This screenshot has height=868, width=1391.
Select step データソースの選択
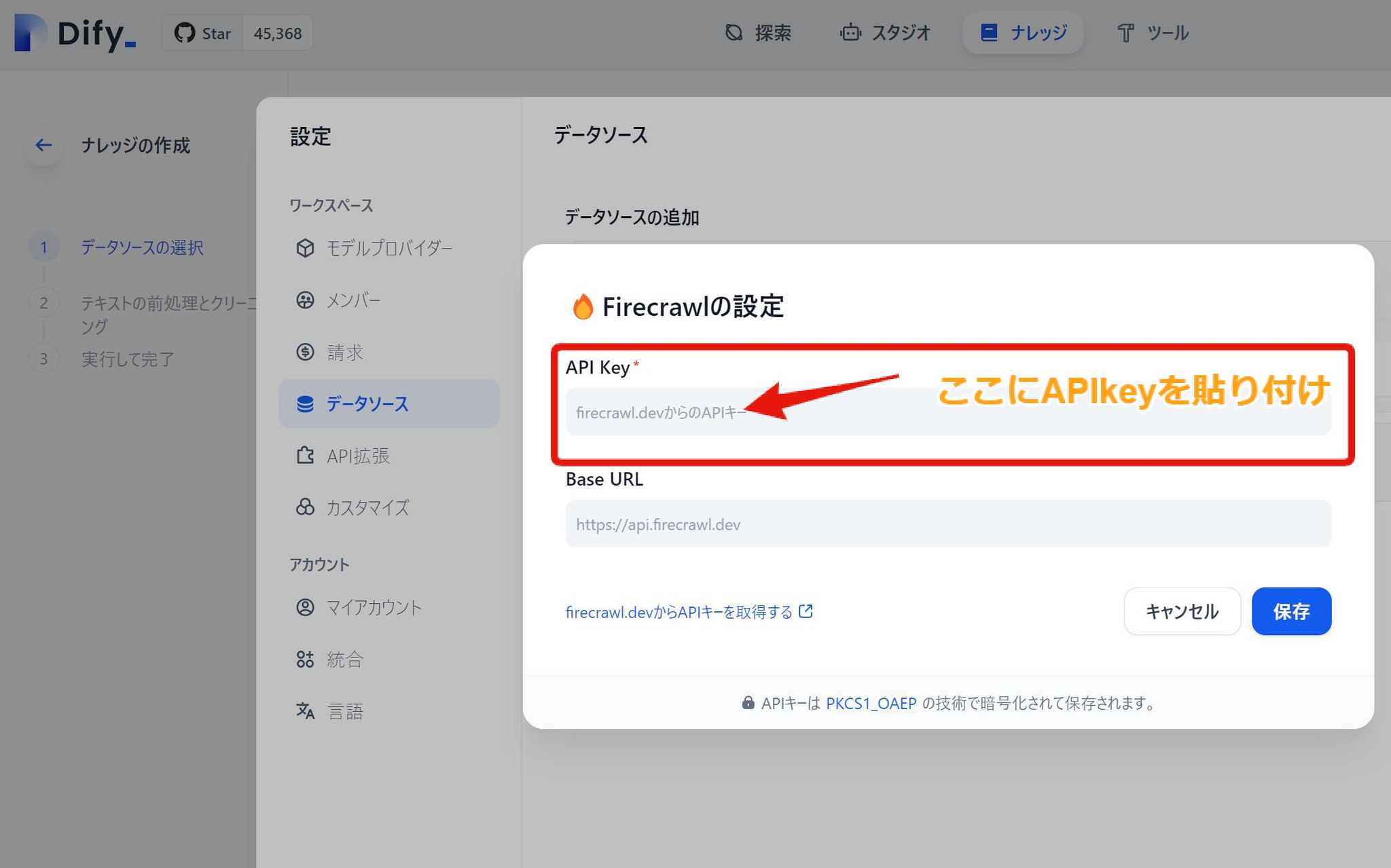(x=142, y=247)
